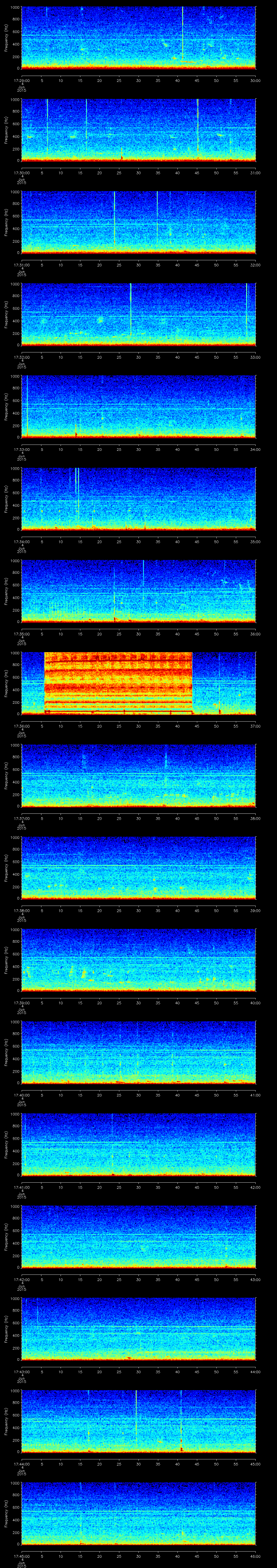Click the intense red noise block in the 17:36 spectrogram
The image size is (277, 1568).
(119, 682)
